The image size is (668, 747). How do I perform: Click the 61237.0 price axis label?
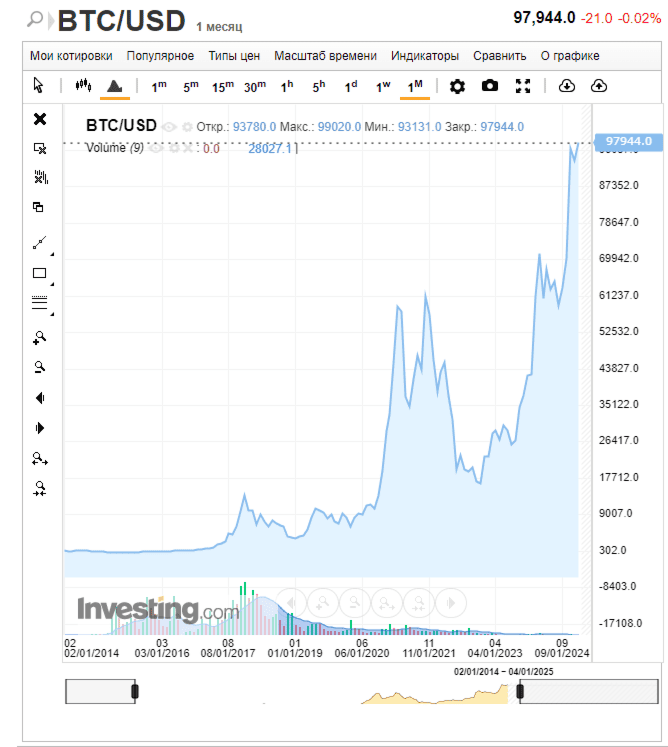618,295
